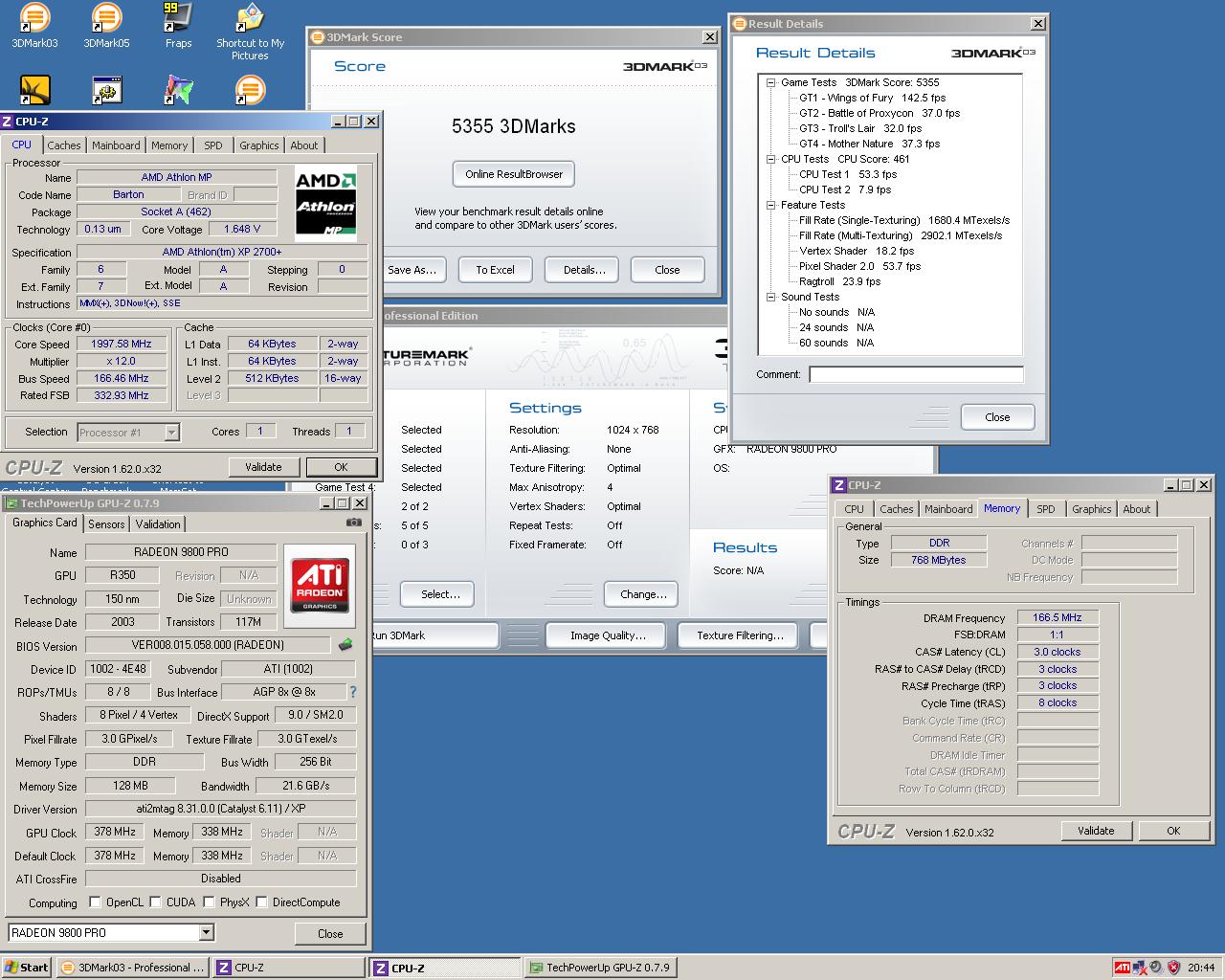Select the Ragtroll 23.9 fps row

coord(839,281)
